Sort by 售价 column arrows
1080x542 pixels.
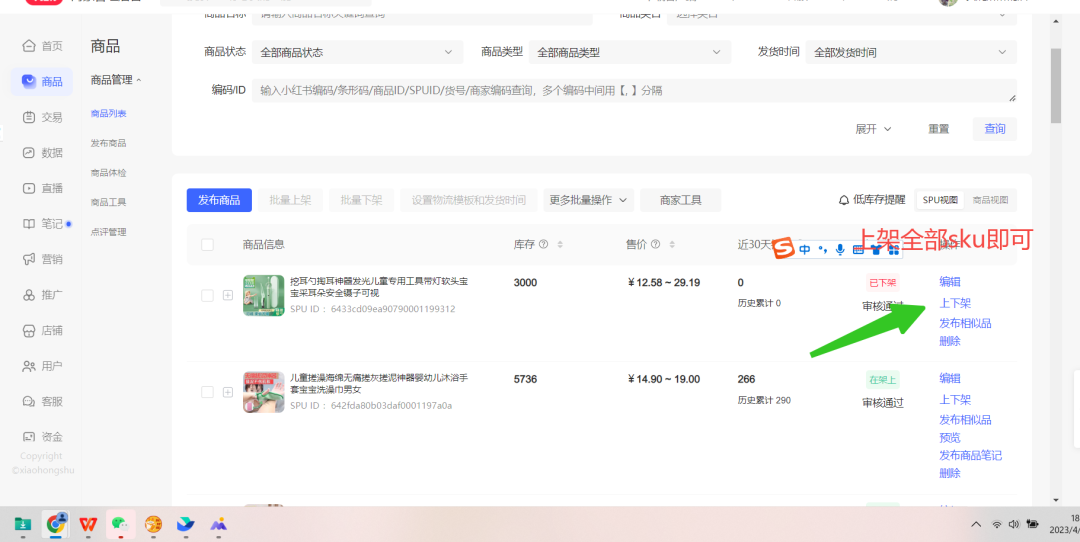click(672, 244)
